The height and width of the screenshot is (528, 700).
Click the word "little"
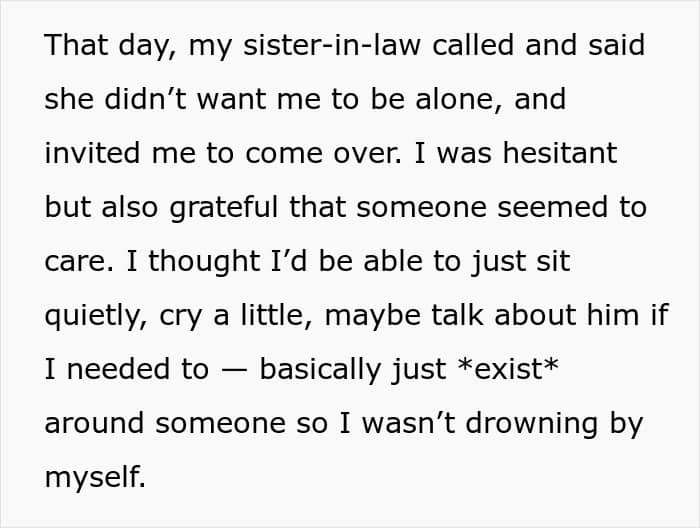pyautogui.click(x=272, y=315)
